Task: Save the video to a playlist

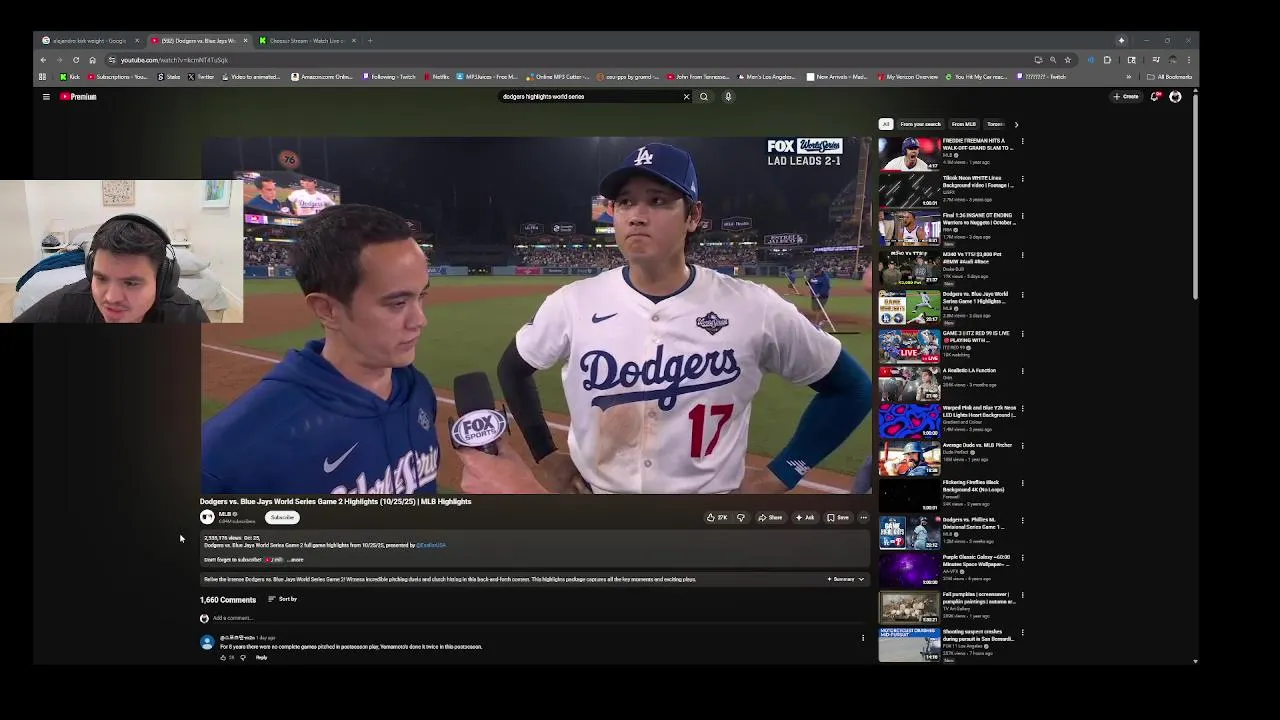Action: pos(838,518)
